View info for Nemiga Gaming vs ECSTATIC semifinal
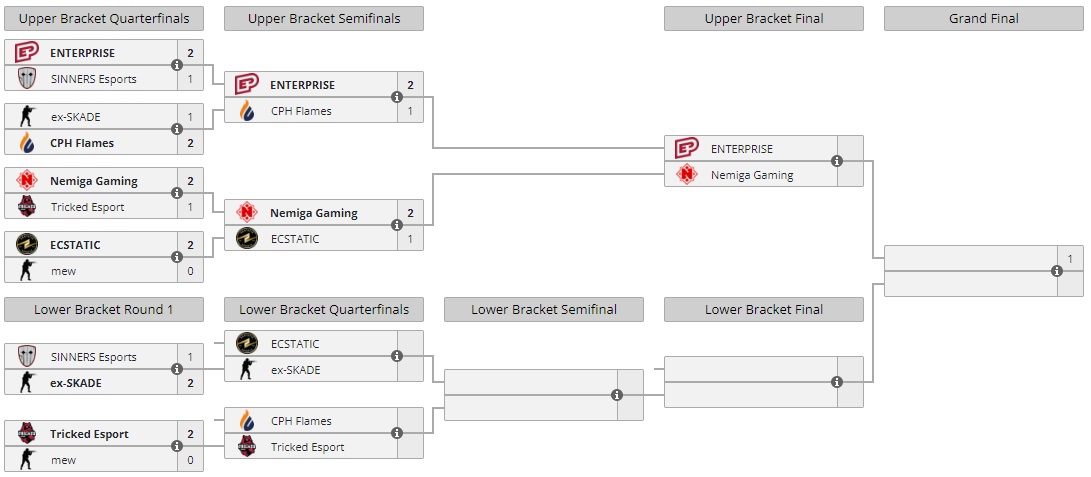This screenshot has height=477, width=1091. click(397, 225)
